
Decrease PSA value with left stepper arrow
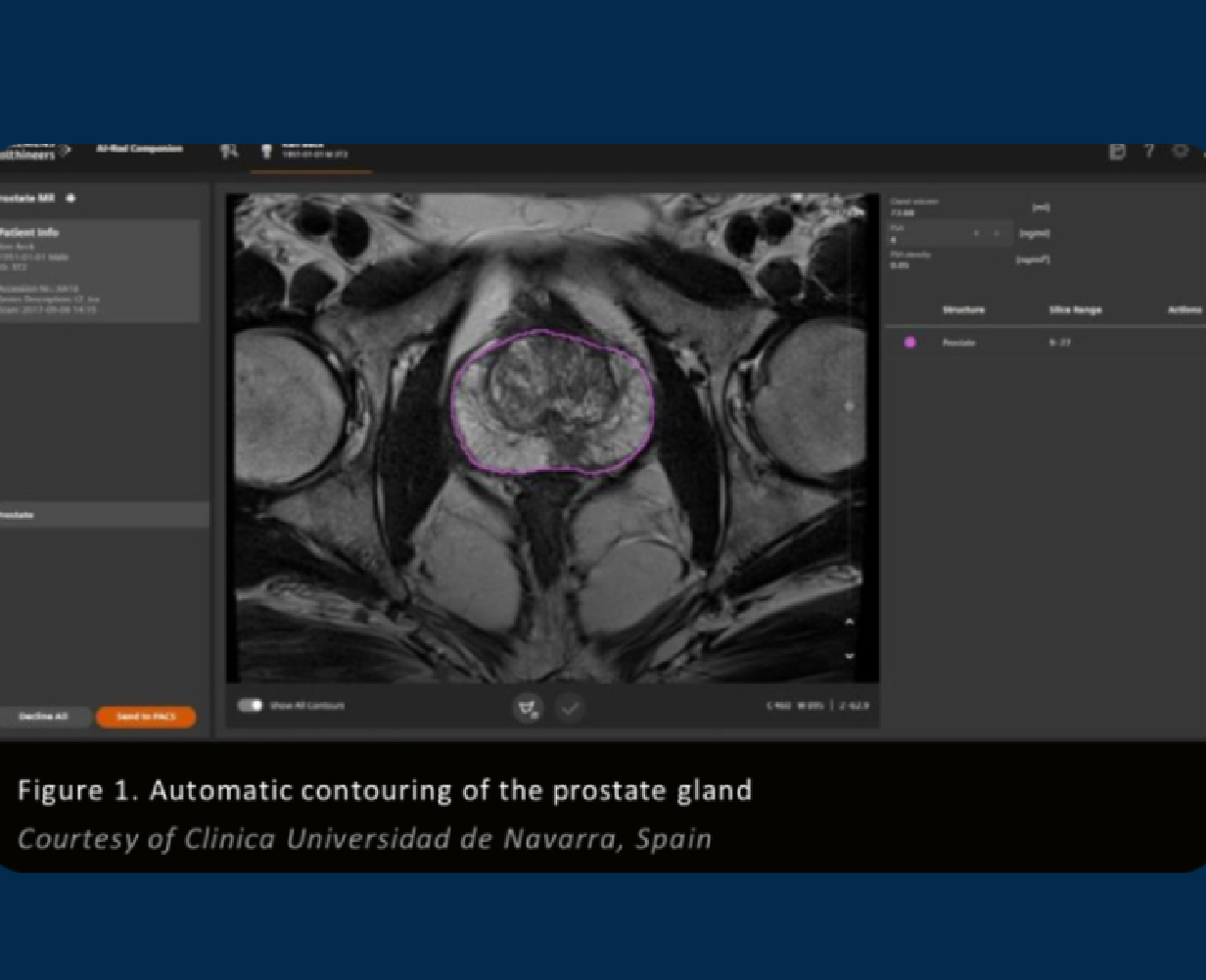976,234
